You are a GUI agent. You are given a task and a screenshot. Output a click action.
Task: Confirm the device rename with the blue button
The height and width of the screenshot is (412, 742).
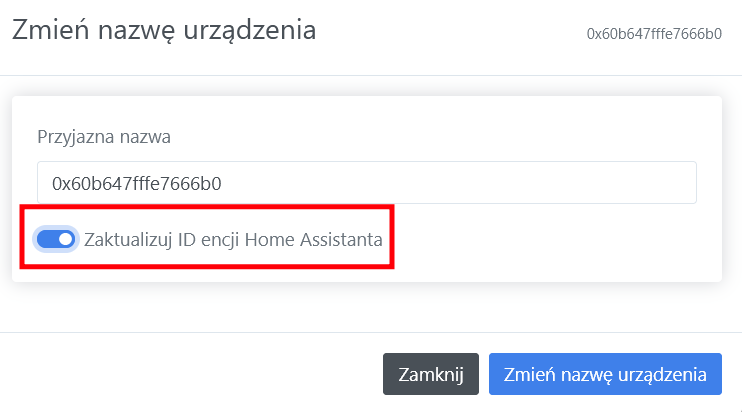[605, 374]
